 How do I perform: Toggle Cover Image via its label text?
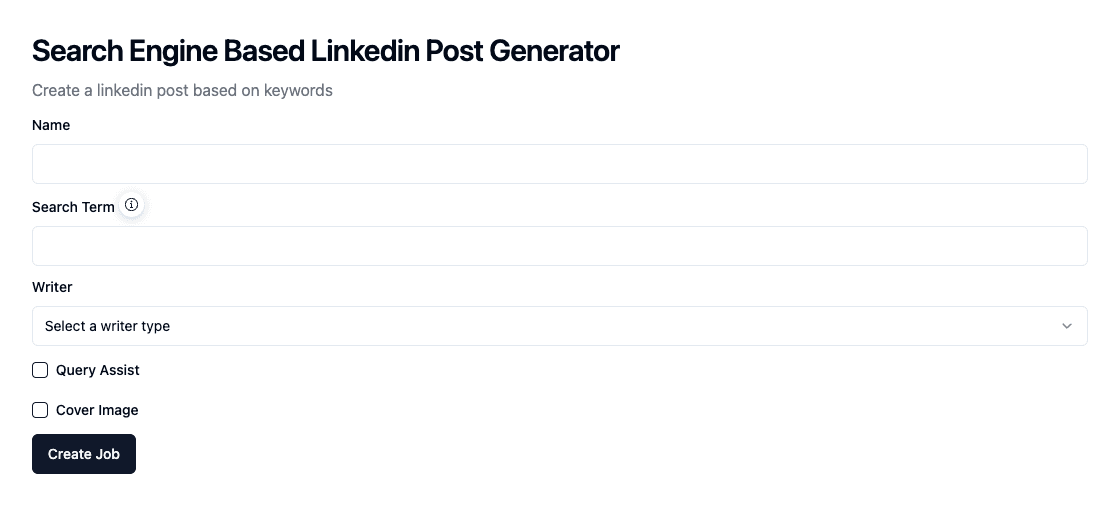tap(97, 410)
